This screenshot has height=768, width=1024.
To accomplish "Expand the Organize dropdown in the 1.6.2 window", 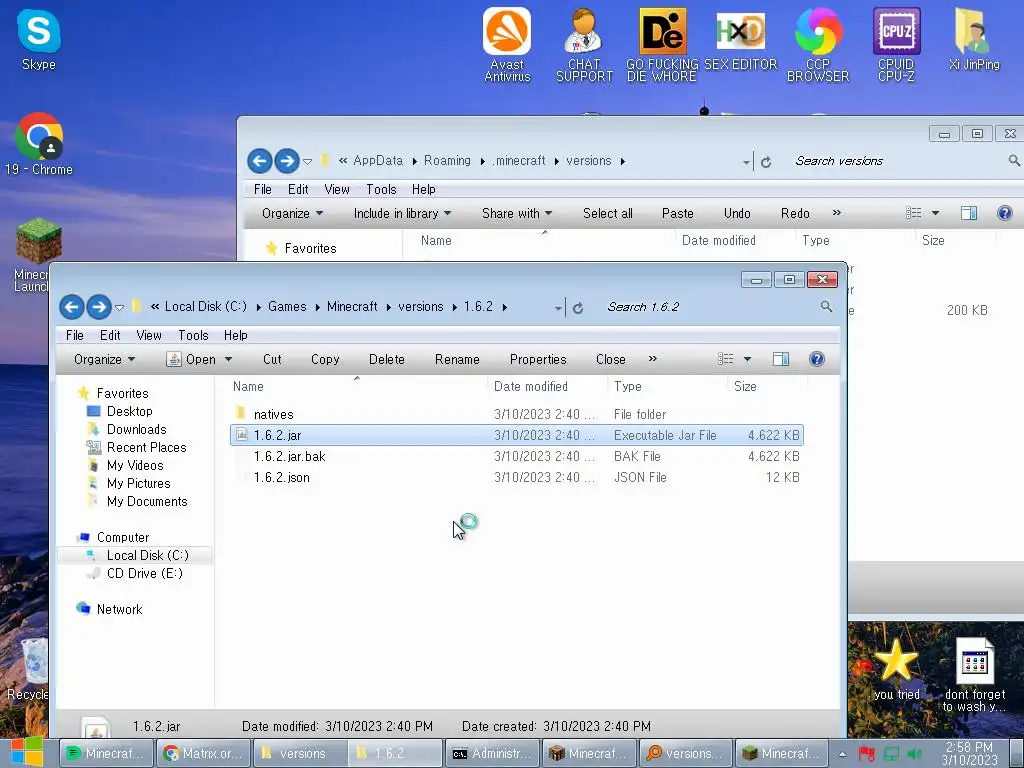I will coord(104,359).
